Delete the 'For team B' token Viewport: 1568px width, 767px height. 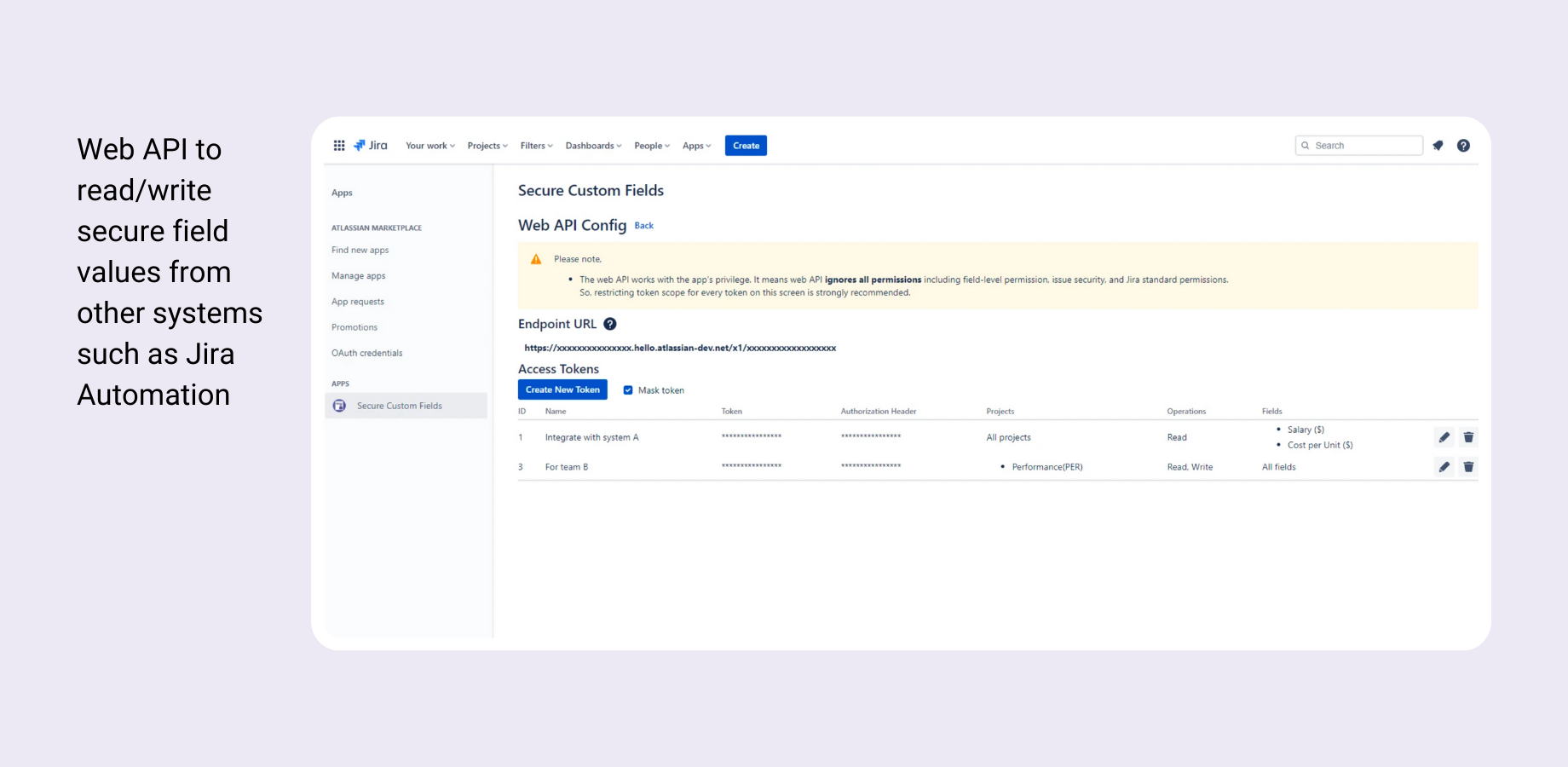coord(1468,466)
